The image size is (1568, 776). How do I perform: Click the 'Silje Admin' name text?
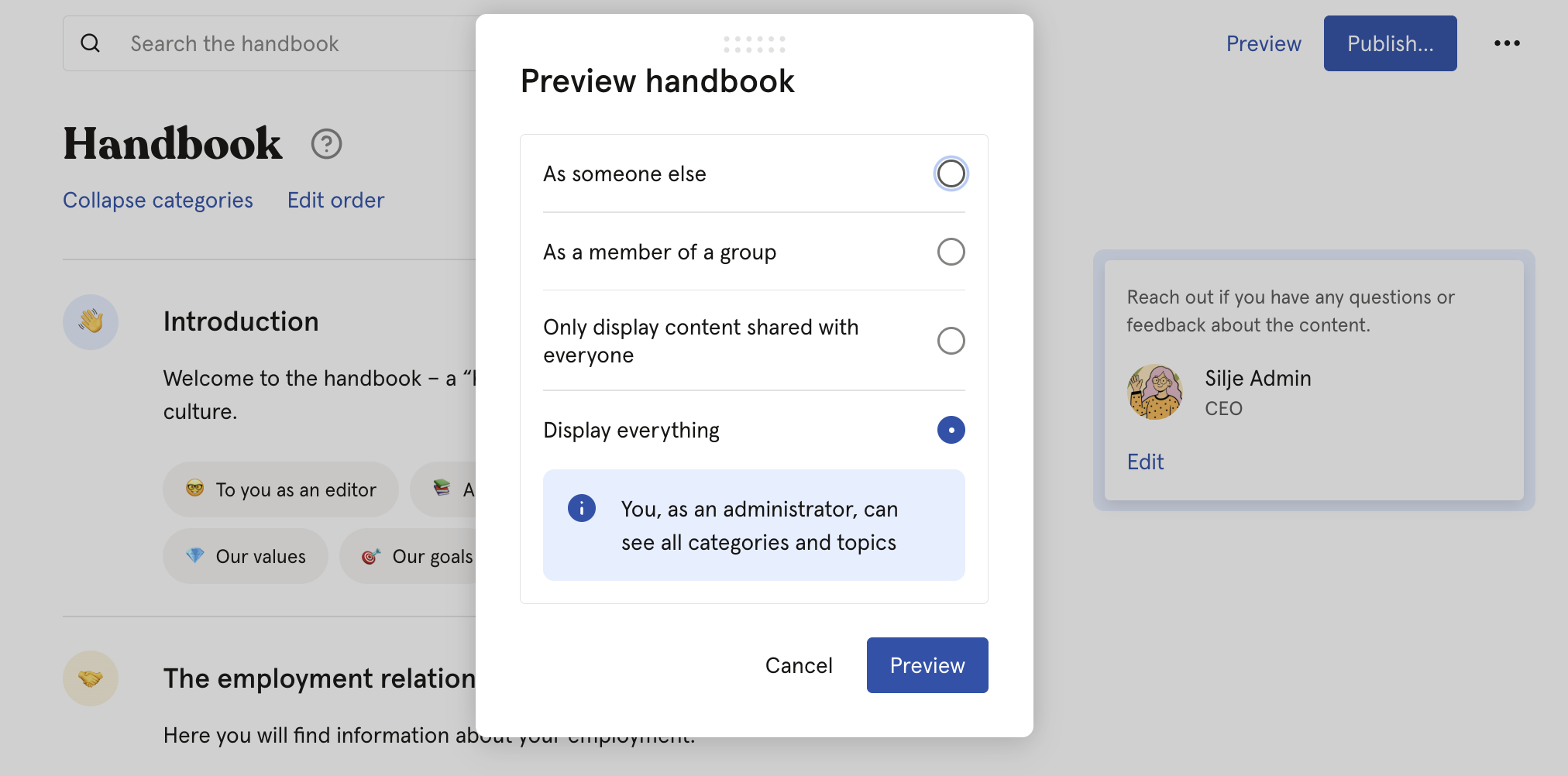[x=1258, y=378]
